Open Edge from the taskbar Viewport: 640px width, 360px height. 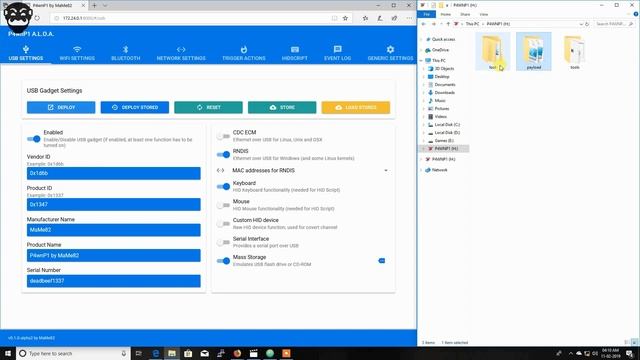click(156, 353)
